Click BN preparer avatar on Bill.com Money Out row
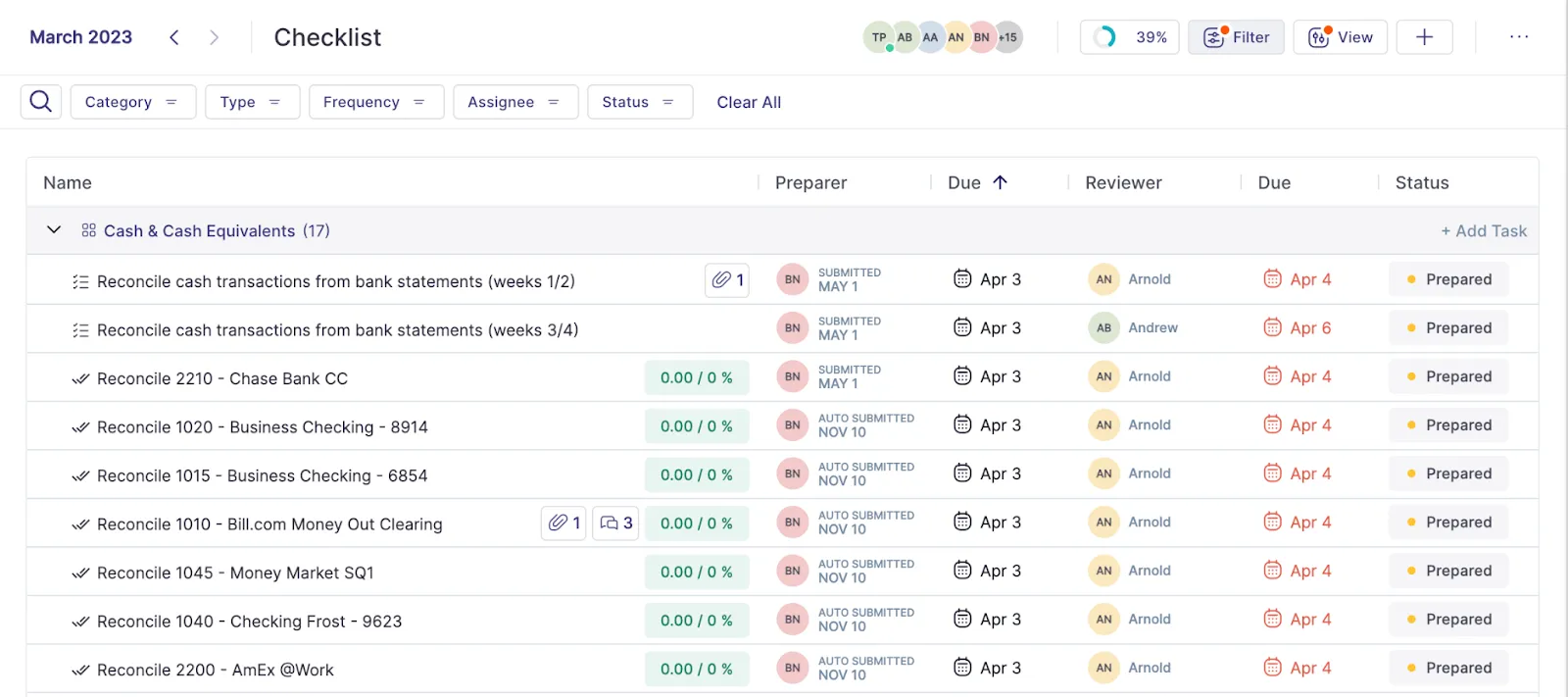1568x697 pixels. pyautogui.click(x=793, y=523)
